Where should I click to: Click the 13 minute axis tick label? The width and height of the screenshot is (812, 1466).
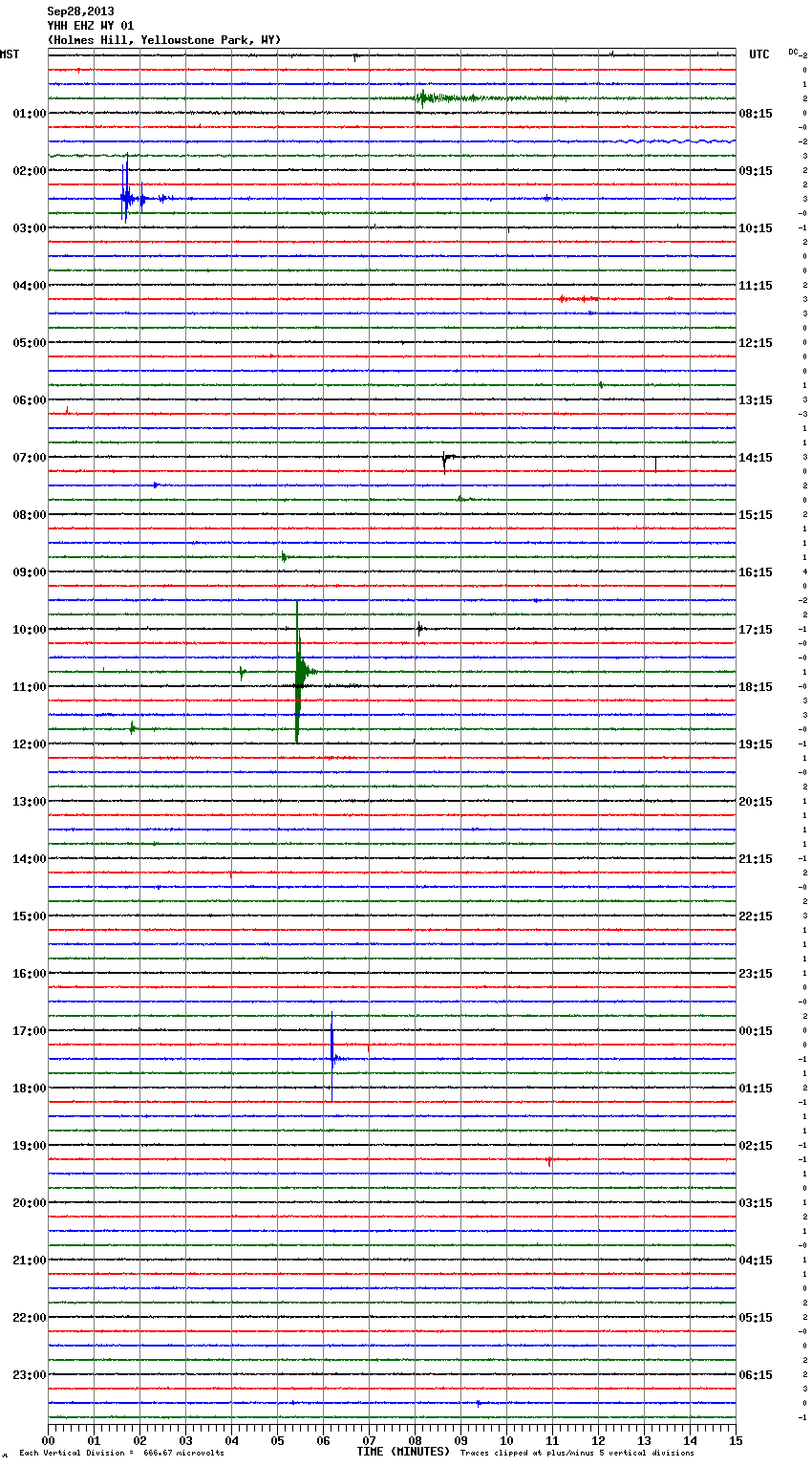pyautogui.click(x=644, y=1440)
